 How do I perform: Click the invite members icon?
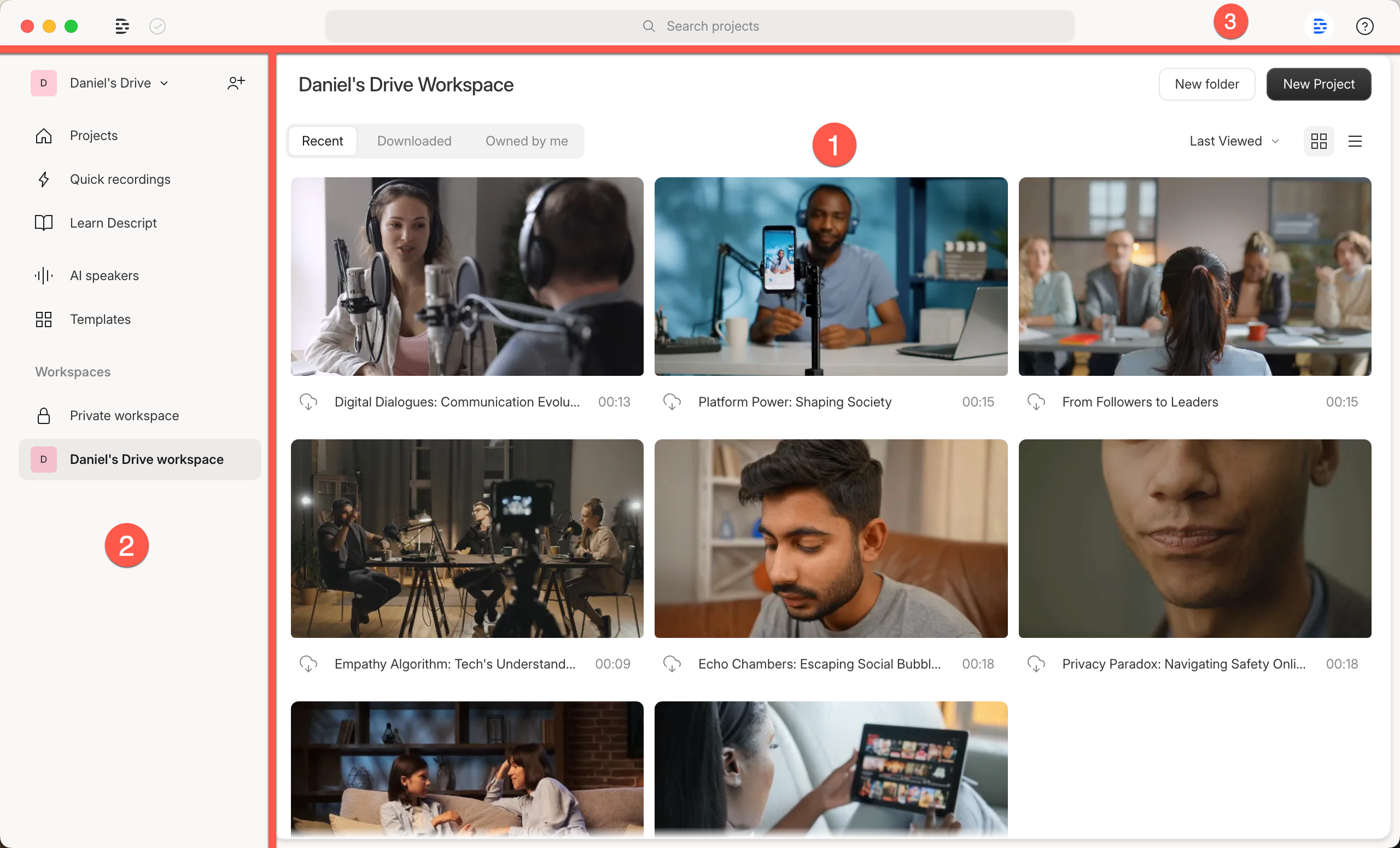tap(236, 83)
